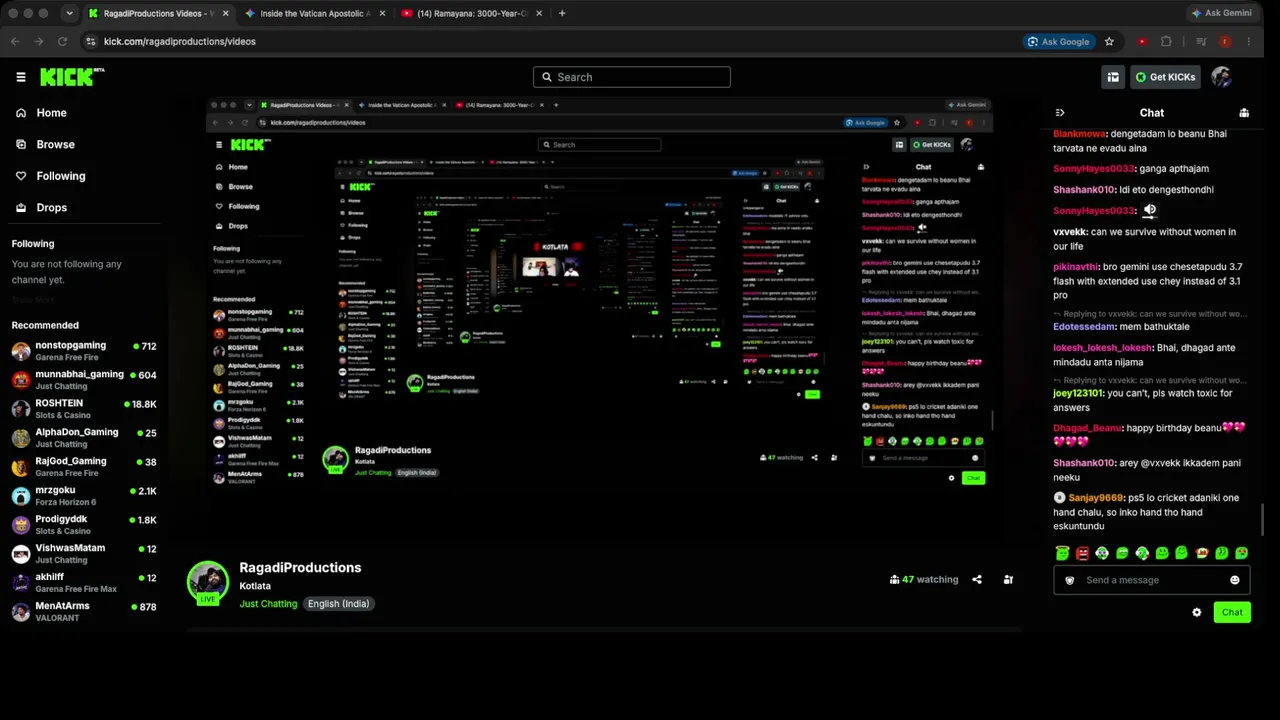
Task: Switch to the RagadiProductions Videos browser tab
Action: 158,13
